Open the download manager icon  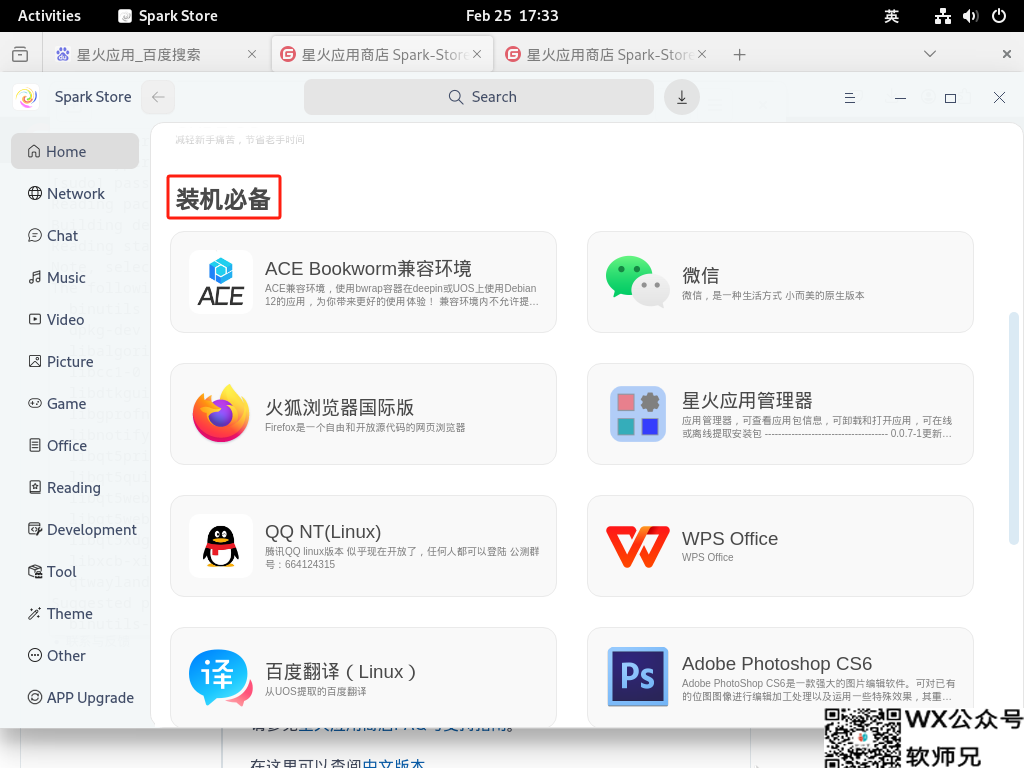click(x=682, y=97)
